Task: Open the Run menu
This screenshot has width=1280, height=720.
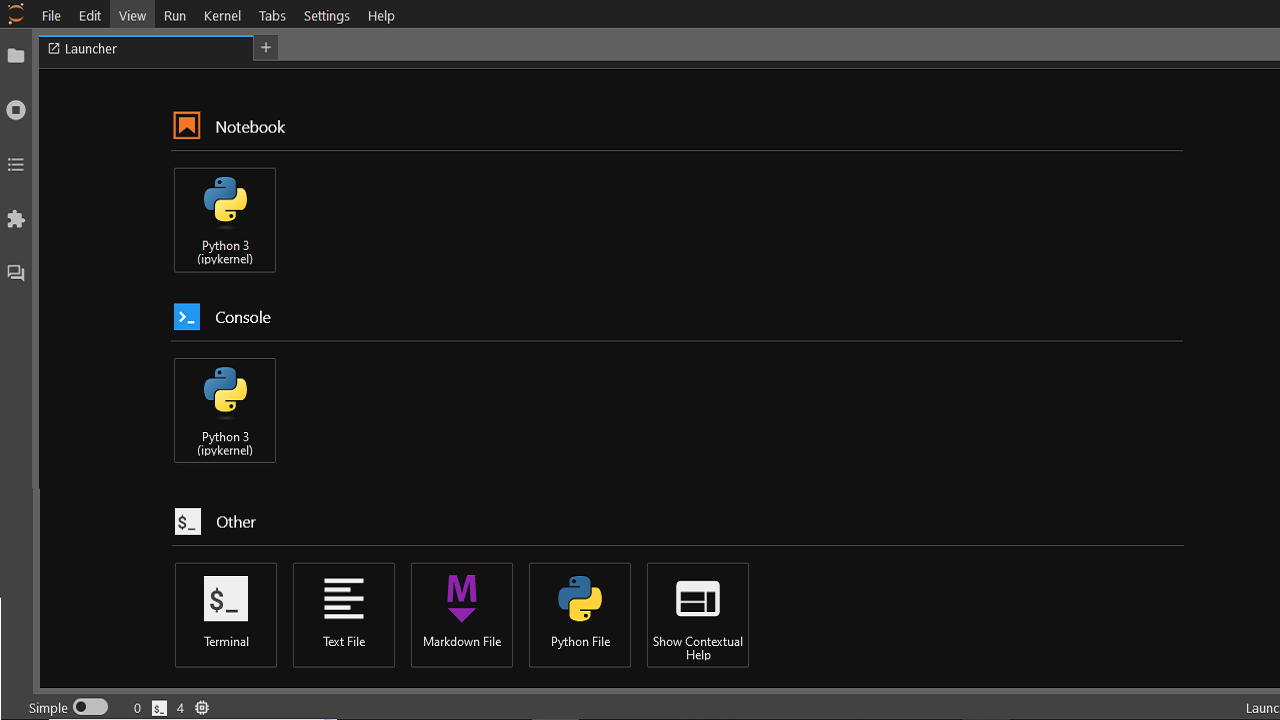Action: 175,16
